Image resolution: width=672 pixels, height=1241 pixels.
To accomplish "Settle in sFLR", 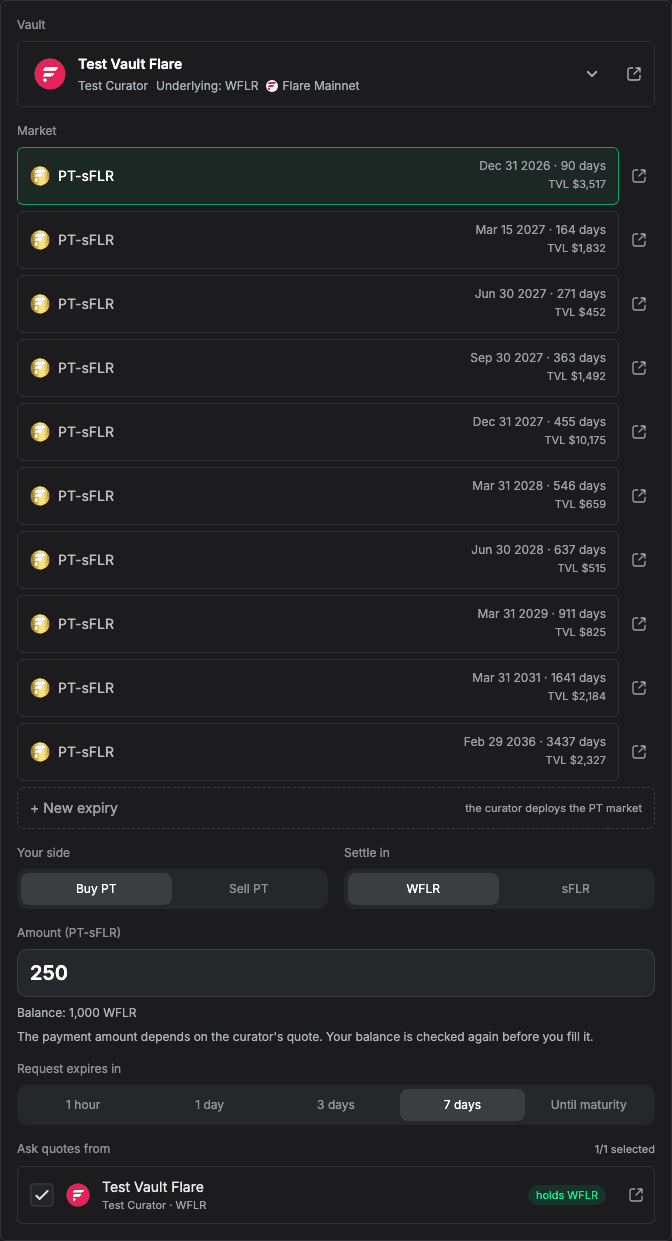I will pos(575,889).
